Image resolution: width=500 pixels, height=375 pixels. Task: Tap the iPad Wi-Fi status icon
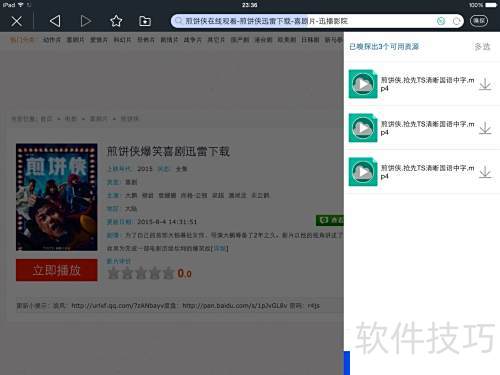pos(20,5)
